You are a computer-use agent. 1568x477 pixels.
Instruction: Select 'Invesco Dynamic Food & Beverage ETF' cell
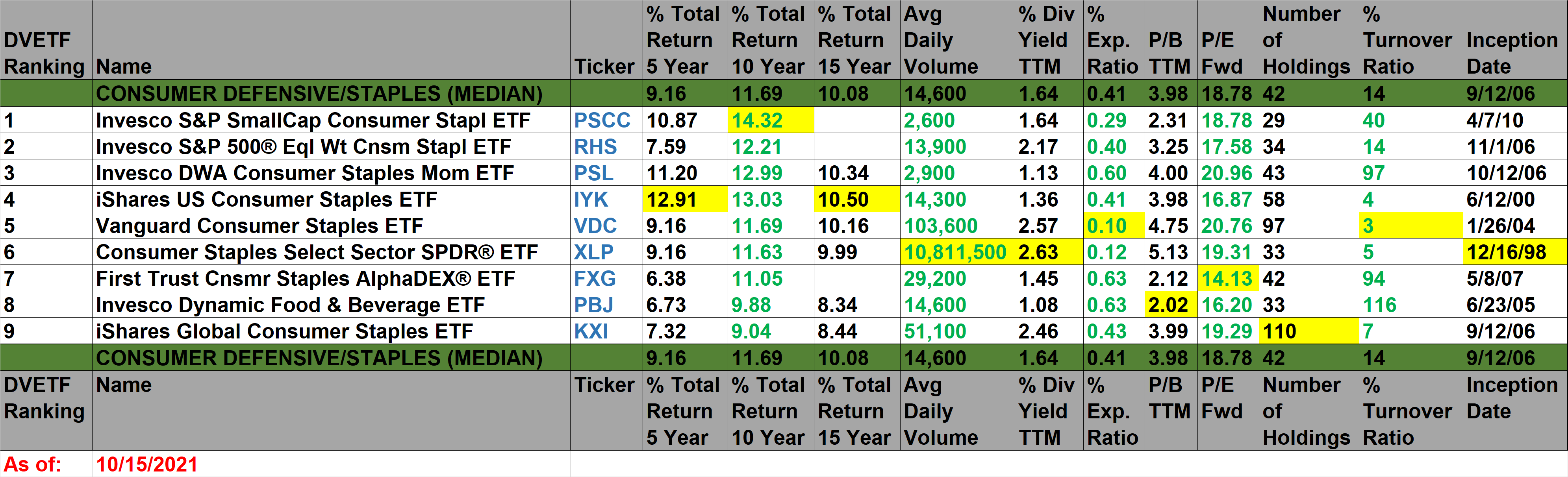(x=331, y=305)
